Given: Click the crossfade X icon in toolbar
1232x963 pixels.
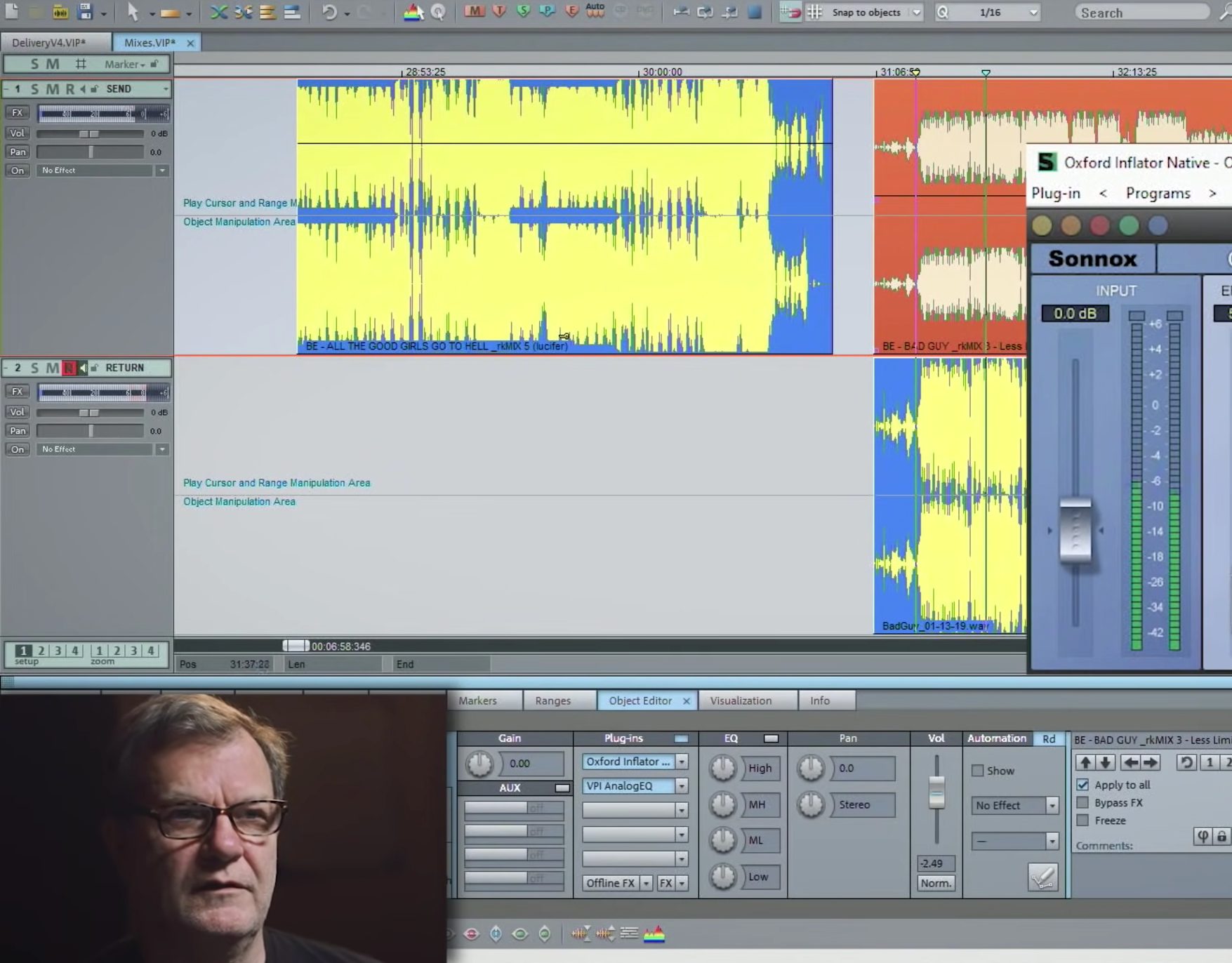Looking at the screenshot, I should tap(219, 12).
